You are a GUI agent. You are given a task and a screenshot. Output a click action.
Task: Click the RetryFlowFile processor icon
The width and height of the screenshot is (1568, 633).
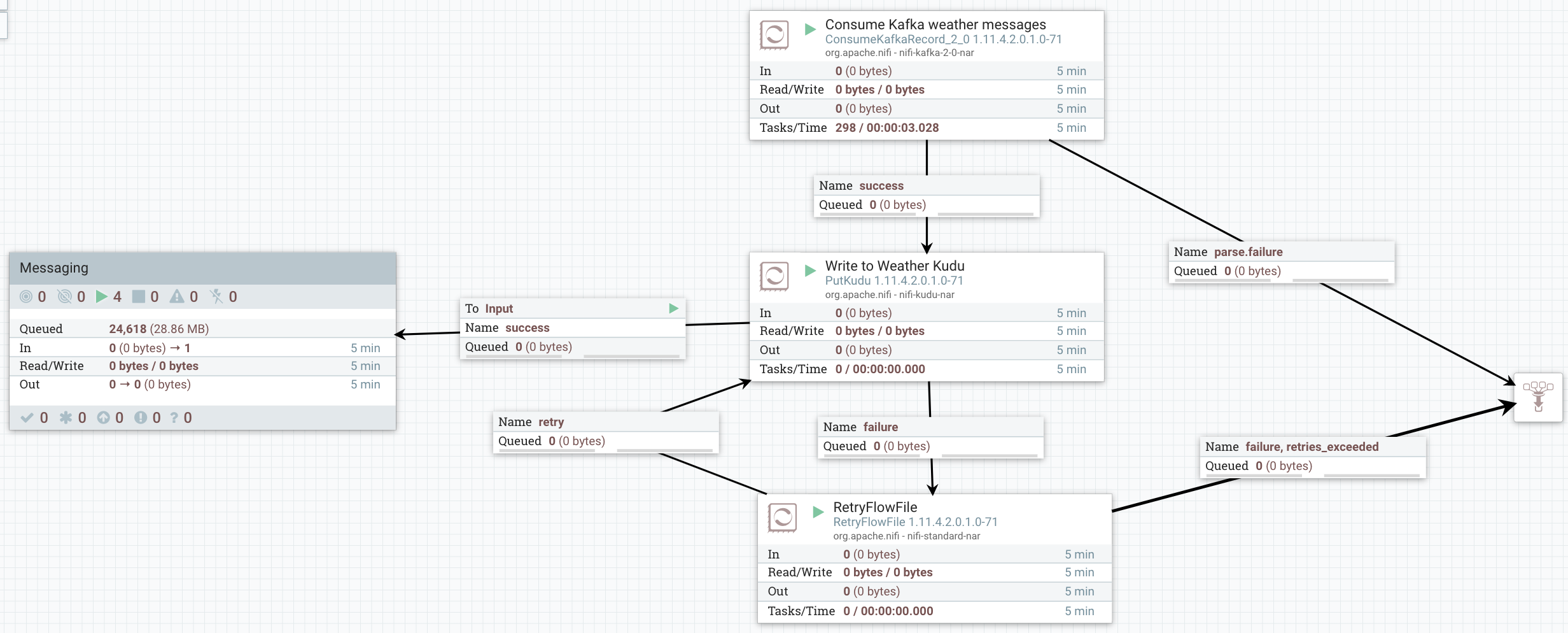click(783, 518)
